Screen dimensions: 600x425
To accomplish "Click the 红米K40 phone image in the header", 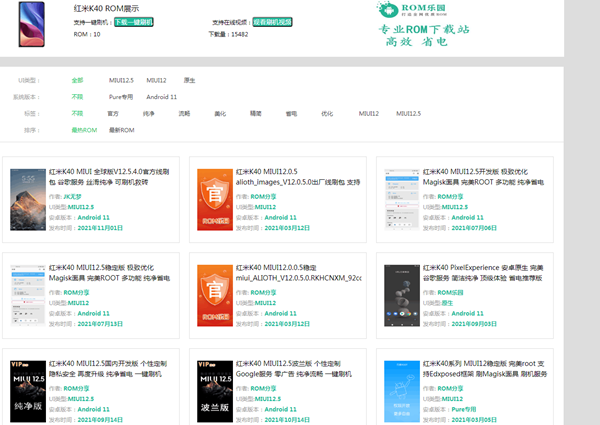I will point(32,24).
